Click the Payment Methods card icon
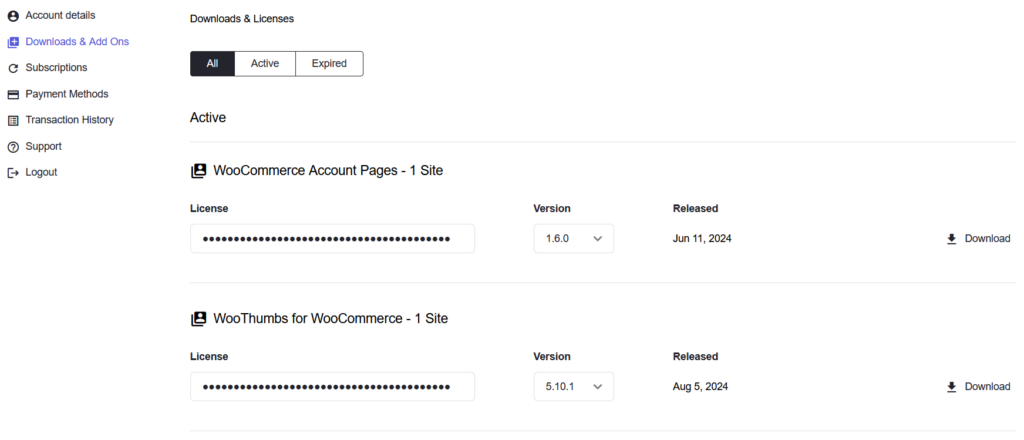 tap(13, 94)
